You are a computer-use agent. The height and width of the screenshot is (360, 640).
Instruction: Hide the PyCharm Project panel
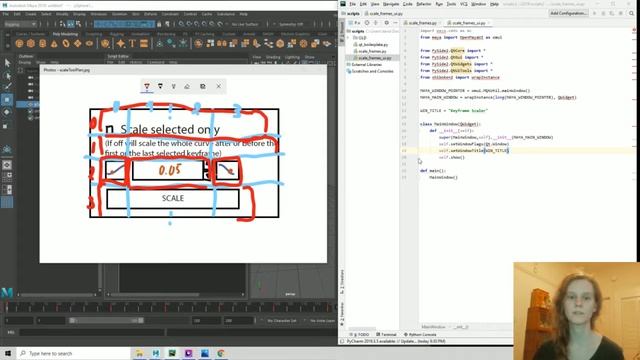click(x=395, y=23)
